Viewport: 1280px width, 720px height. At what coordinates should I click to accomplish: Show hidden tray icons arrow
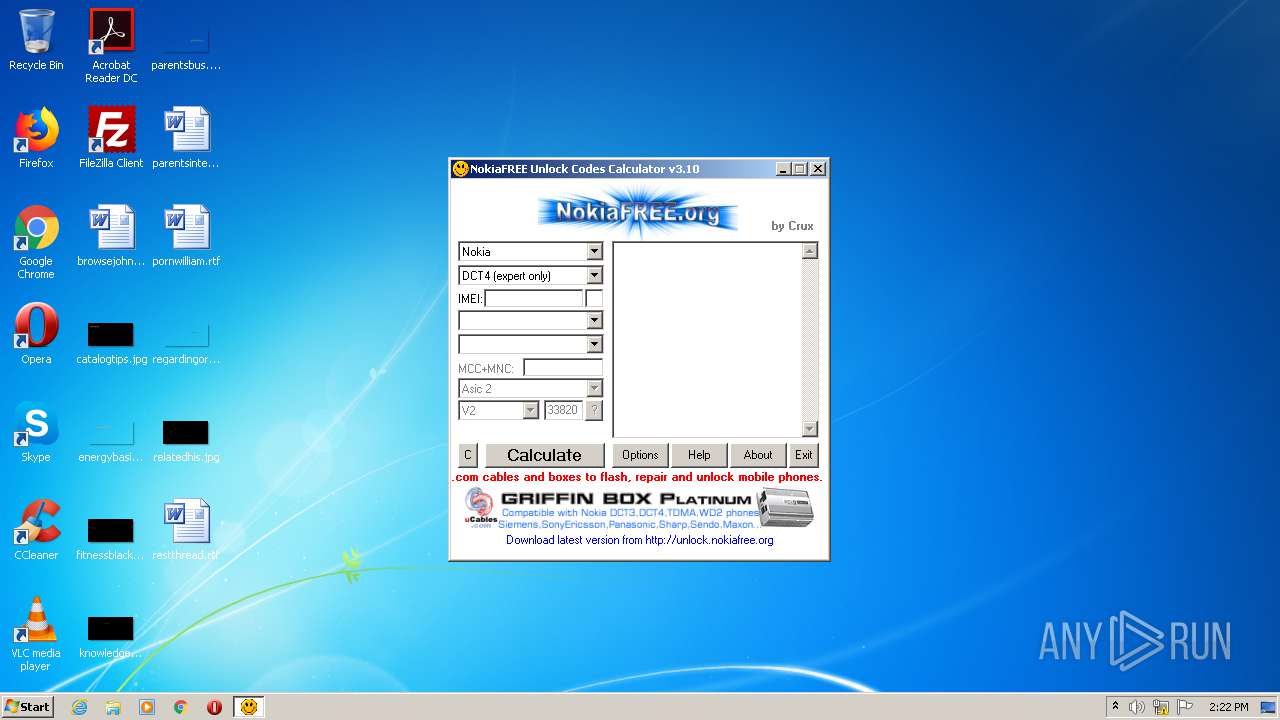tap(1115, 707)
